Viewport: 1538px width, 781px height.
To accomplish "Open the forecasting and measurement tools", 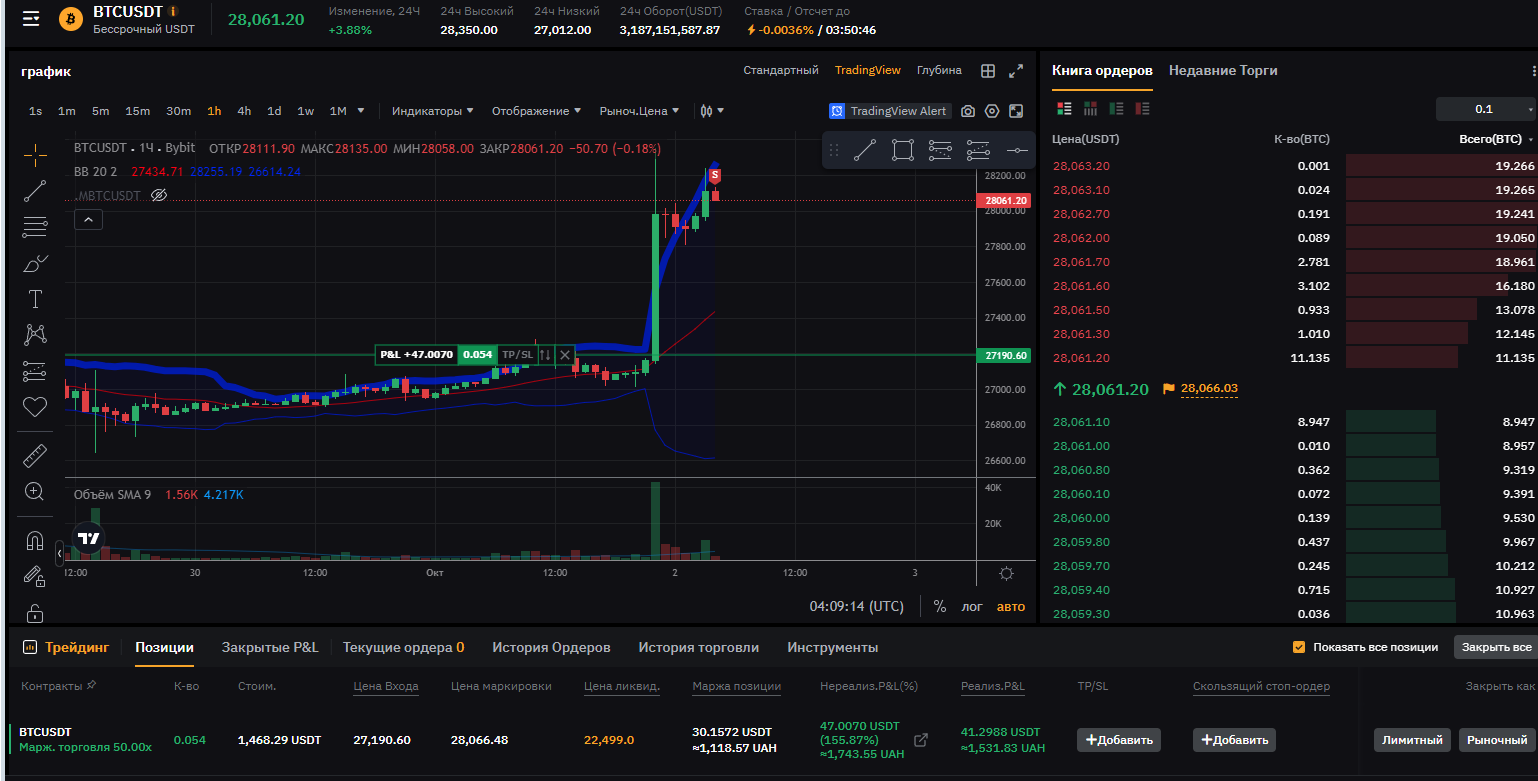I will pyautogui.click(x=35, y=371).
